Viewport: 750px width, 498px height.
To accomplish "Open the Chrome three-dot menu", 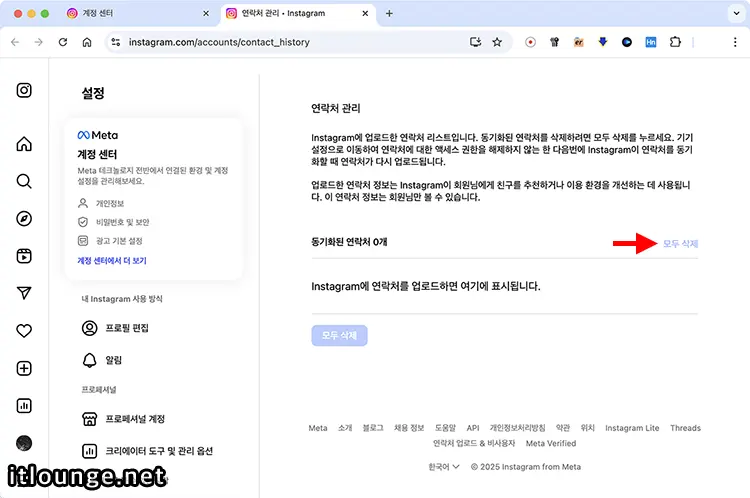I will coord(735,42).
